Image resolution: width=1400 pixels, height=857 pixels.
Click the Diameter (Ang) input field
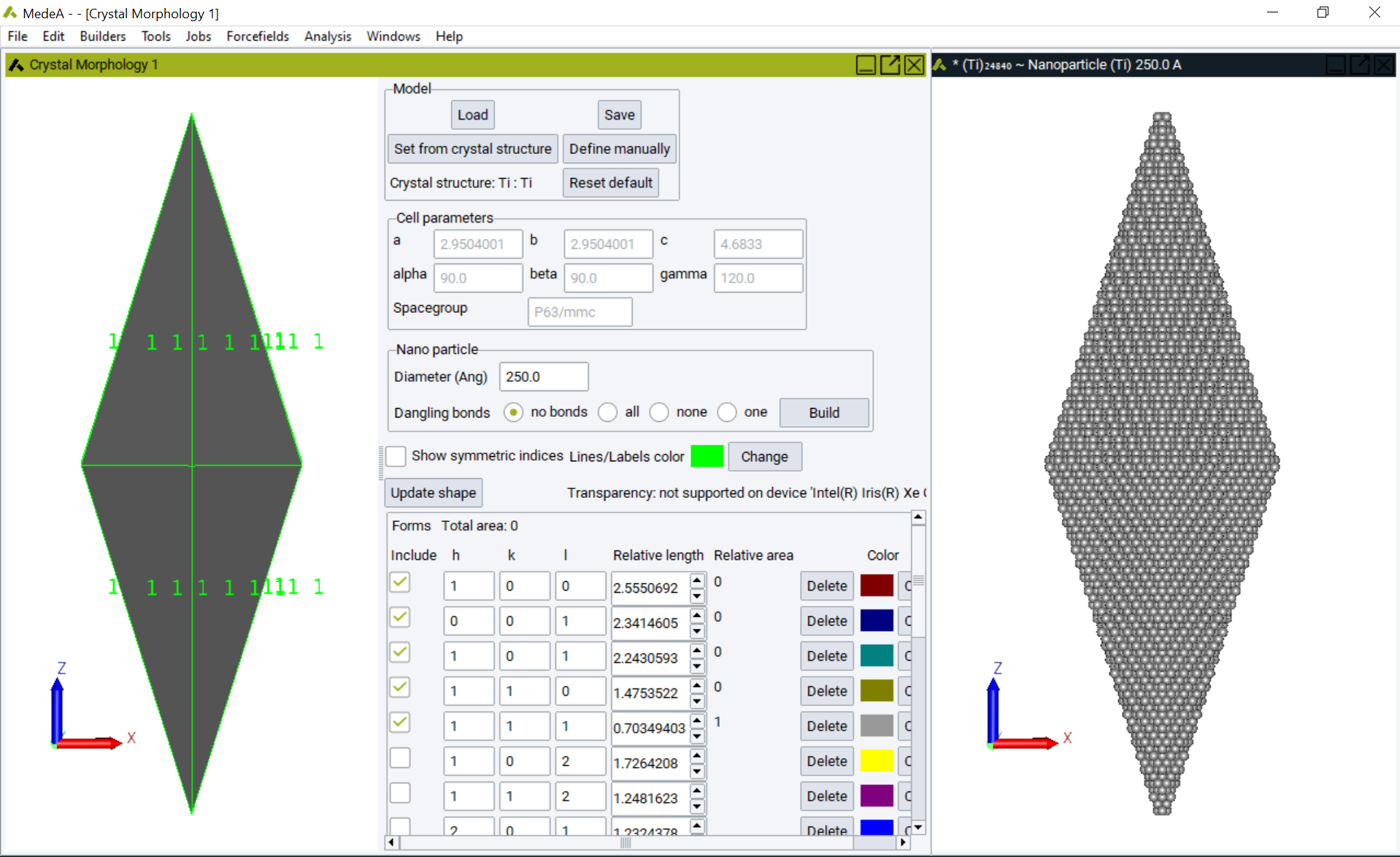(x=543, y=376)
